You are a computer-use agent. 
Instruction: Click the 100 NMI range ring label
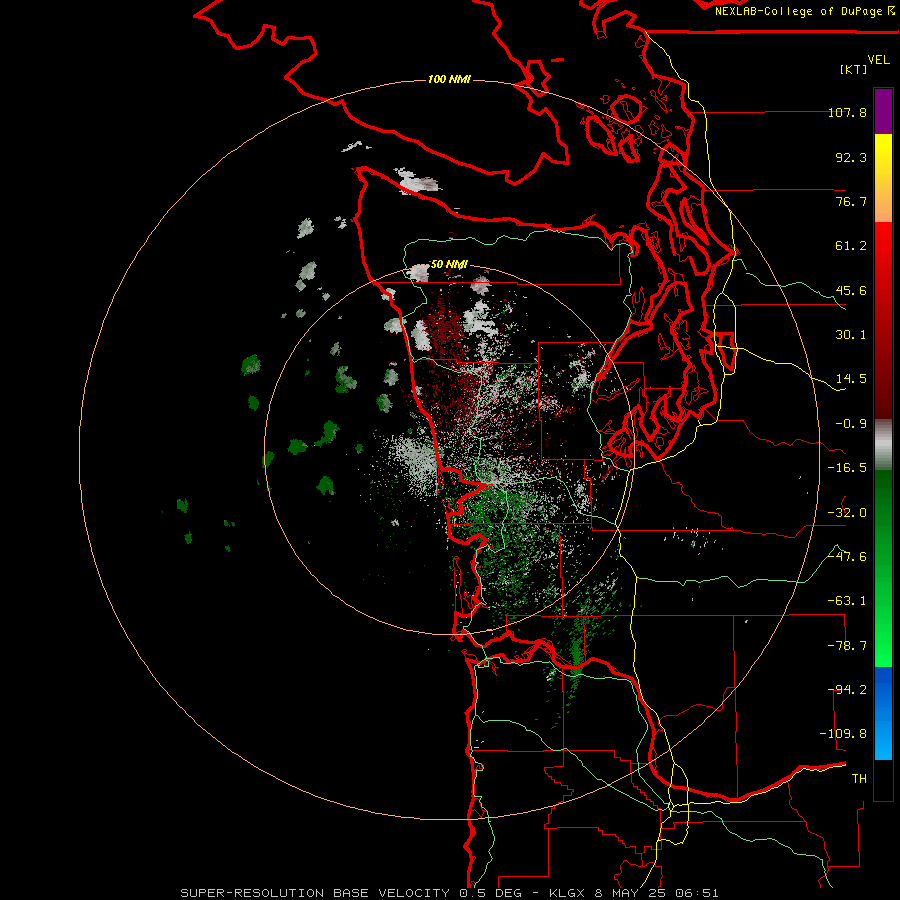tap(449, 79)
